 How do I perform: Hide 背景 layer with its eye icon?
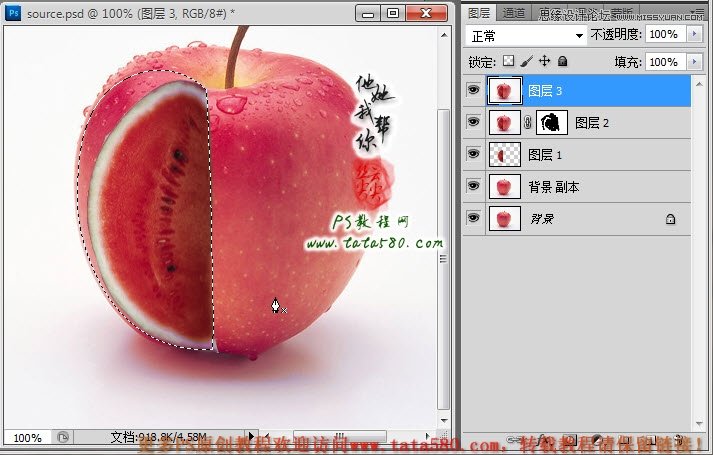tap(473, 218)
